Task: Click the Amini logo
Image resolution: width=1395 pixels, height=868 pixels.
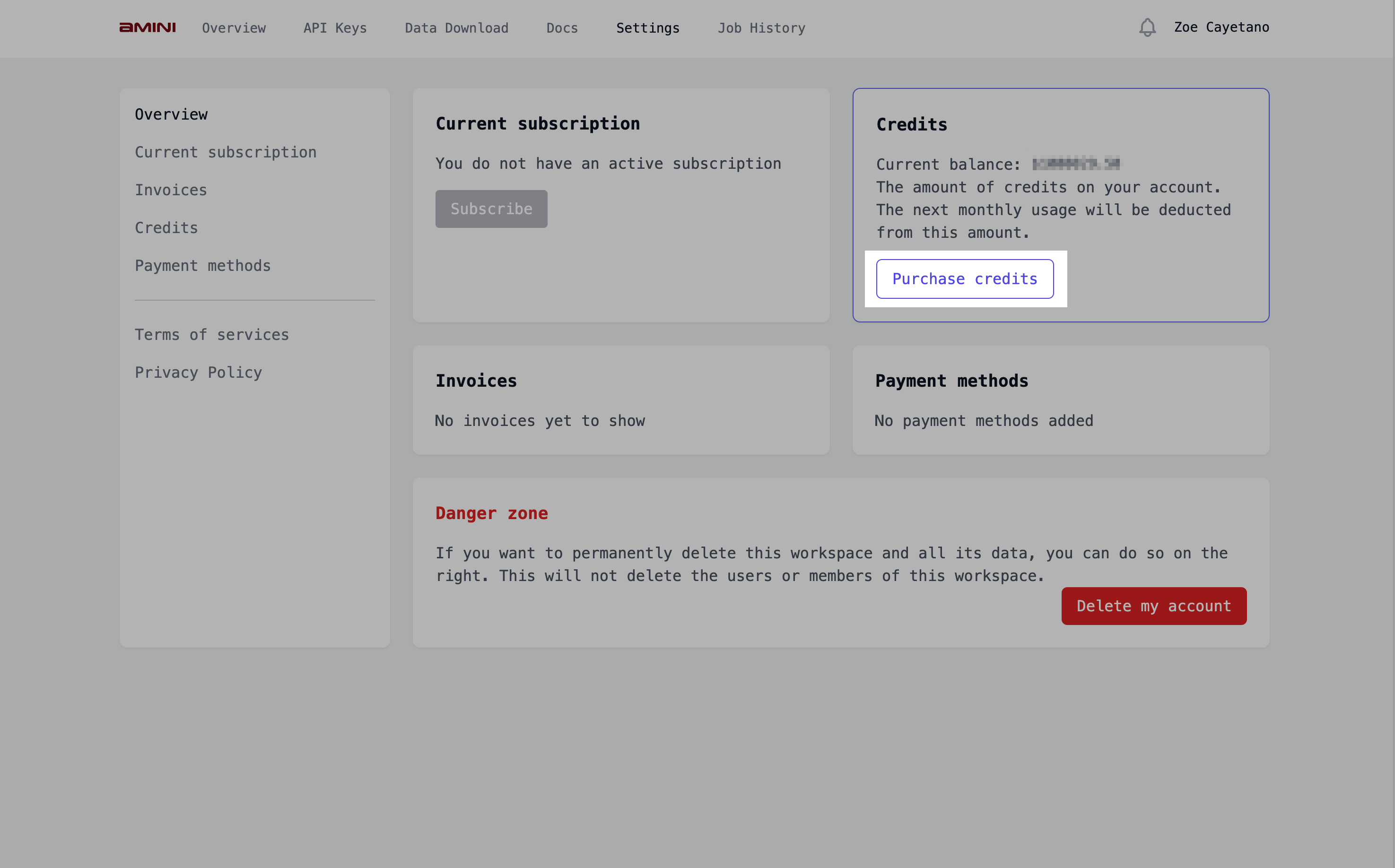Action: point(148,27)
